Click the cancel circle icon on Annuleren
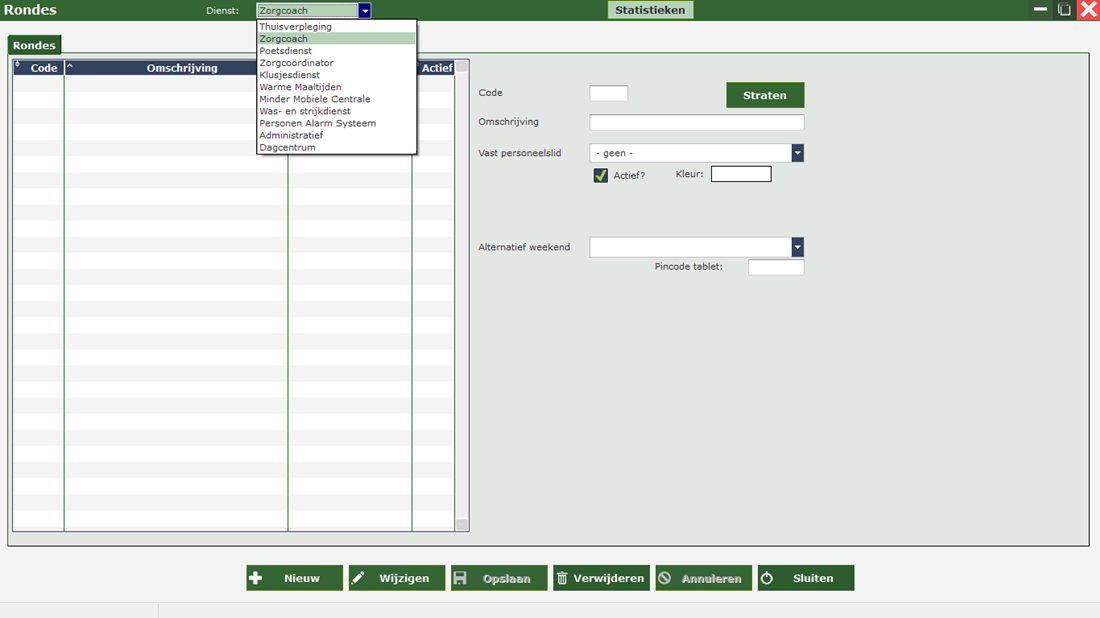The height and width of the screenshot is (618, 1100). coord(664,578)
